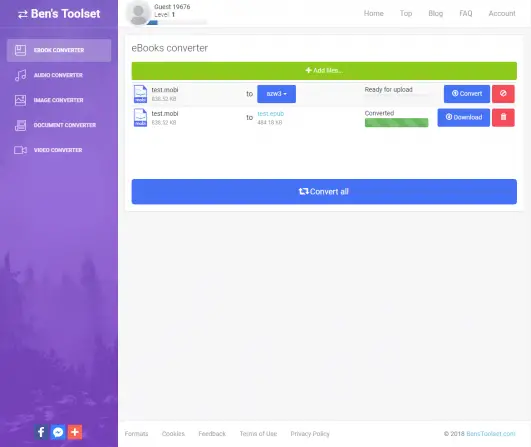Open the test.epub file link

(x=271, y=114)
